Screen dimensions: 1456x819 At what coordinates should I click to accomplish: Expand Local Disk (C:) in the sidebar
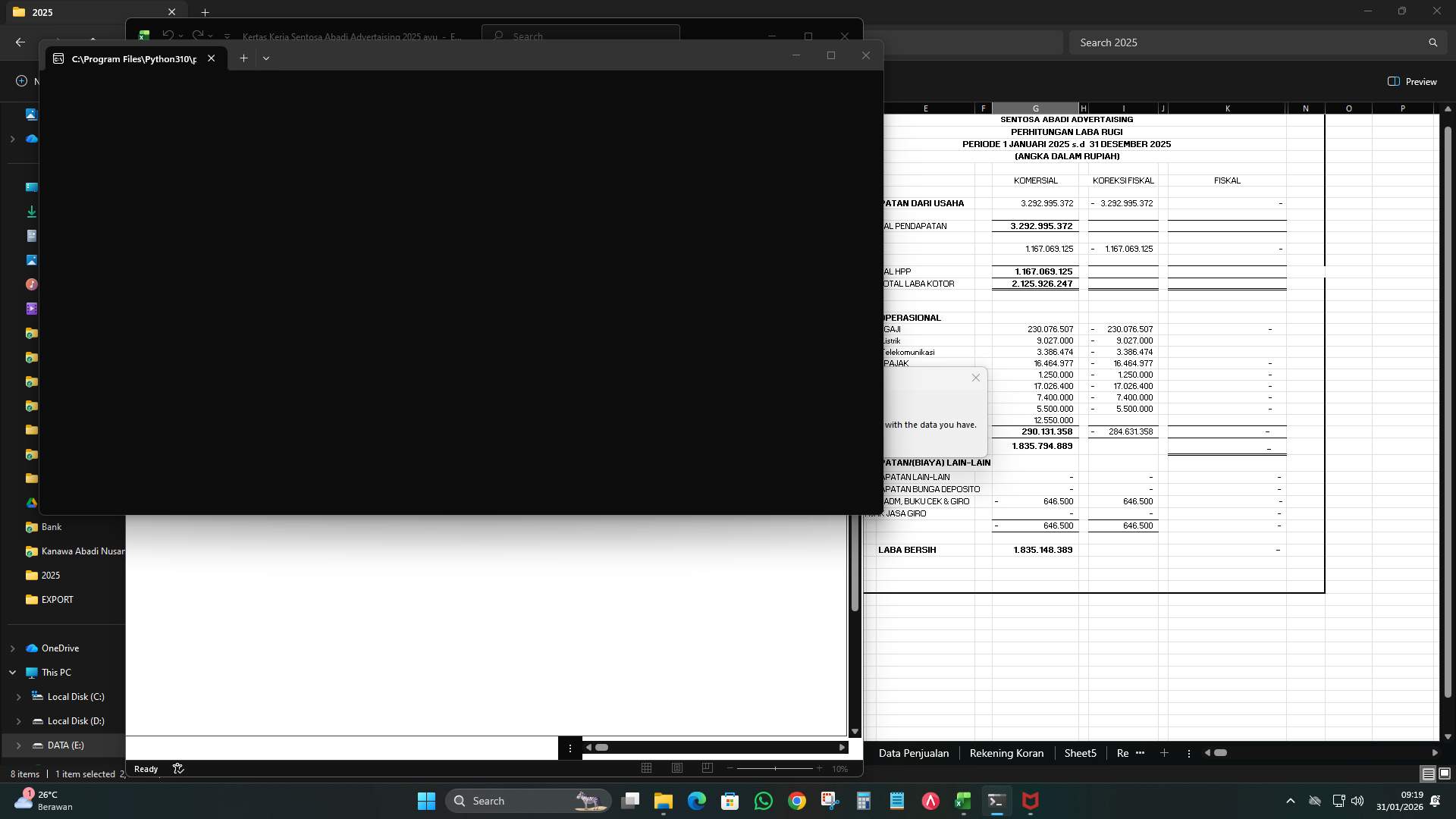point(17,696)
